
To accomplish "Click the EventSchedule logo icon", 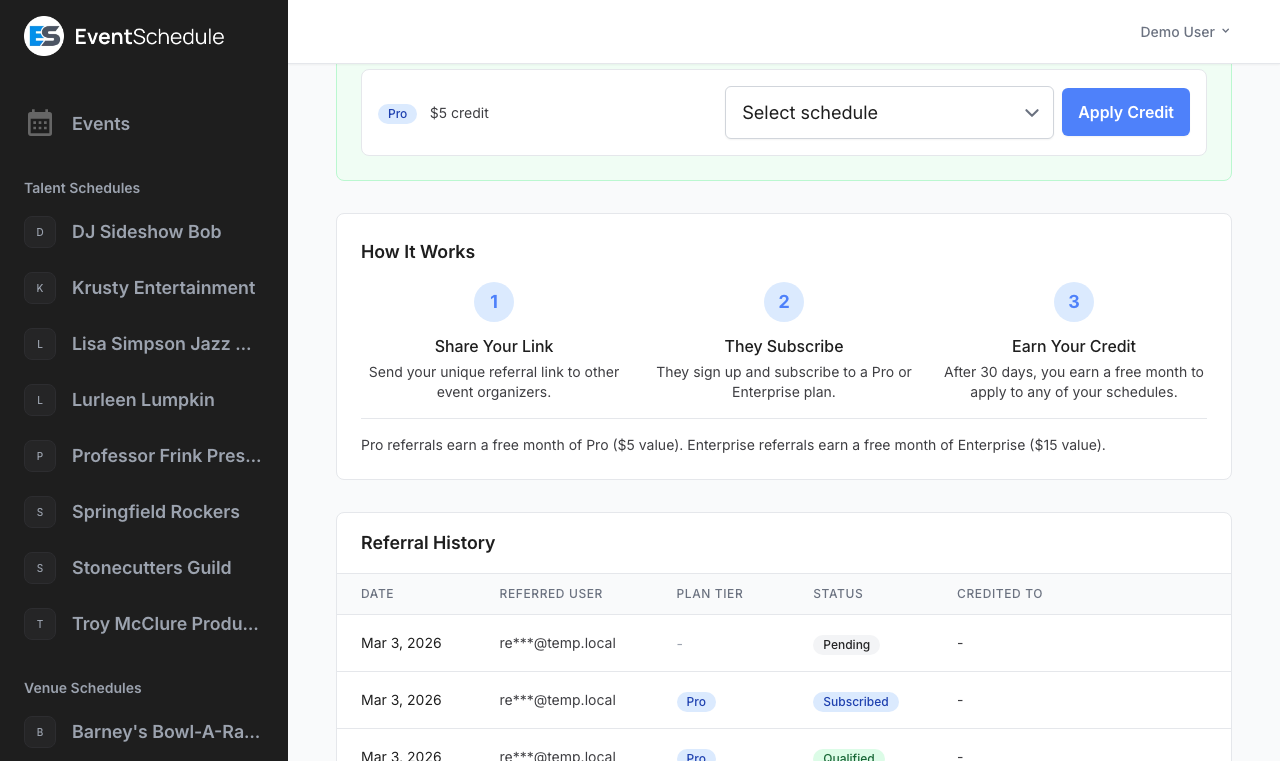I will (43, 35).
